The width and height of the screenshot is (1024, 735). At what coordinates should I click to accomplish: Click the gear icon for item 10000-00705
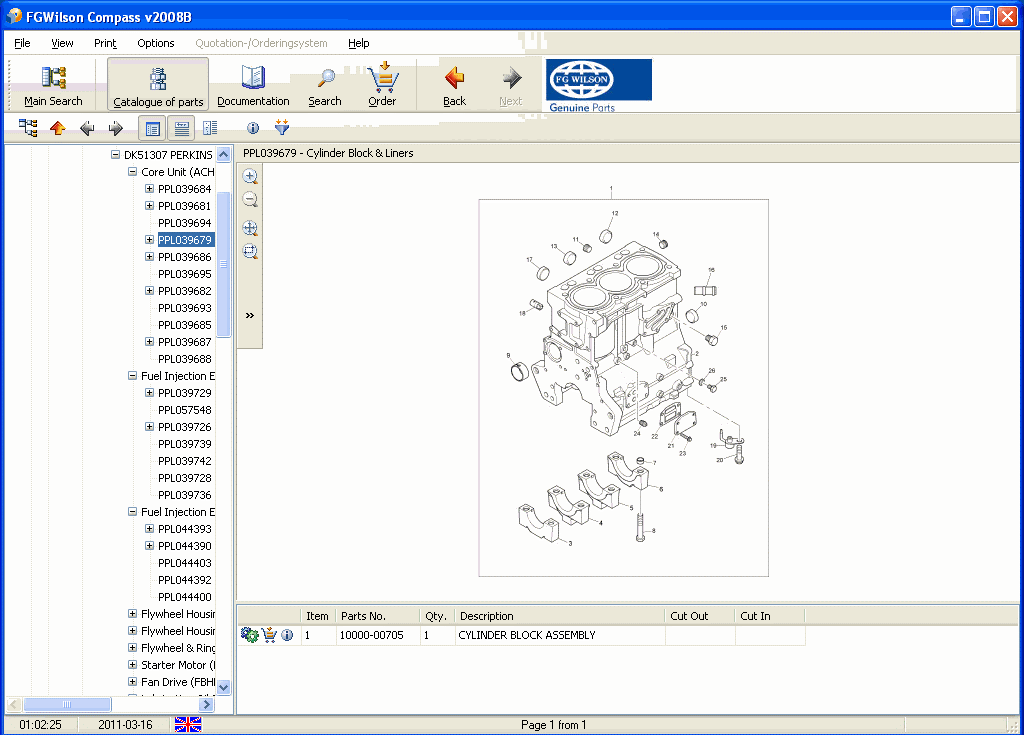pyautogui.click(x=249, y=634)
